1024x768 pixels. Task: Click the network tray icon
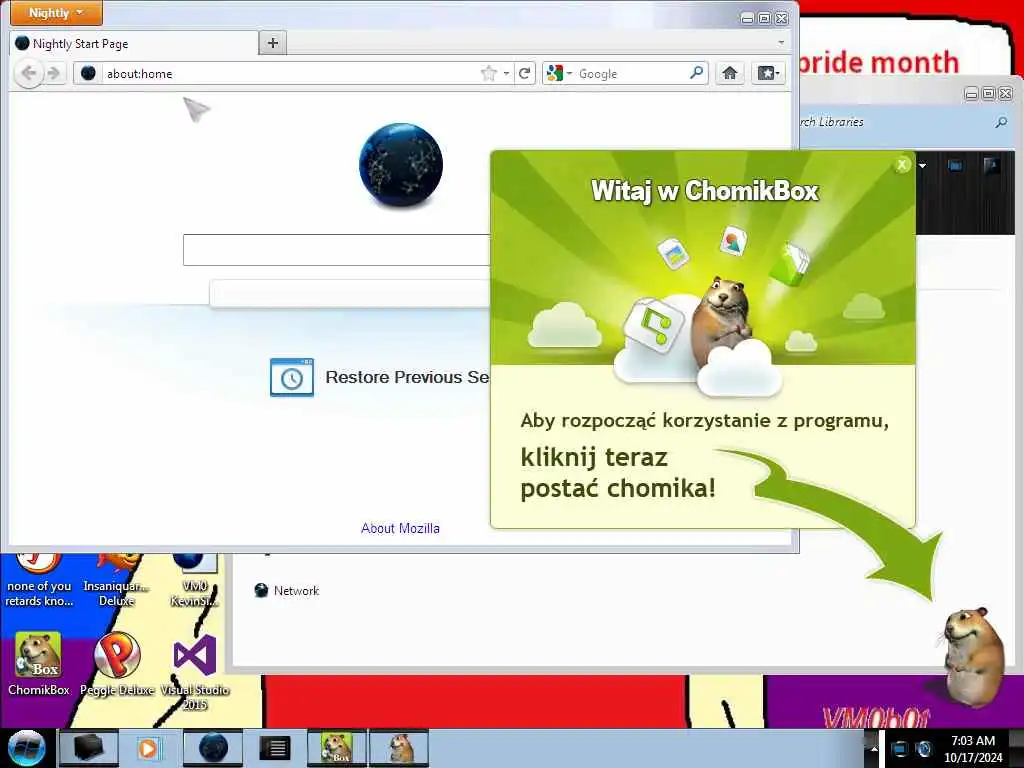pyautogui.click(x=900, y=749)
